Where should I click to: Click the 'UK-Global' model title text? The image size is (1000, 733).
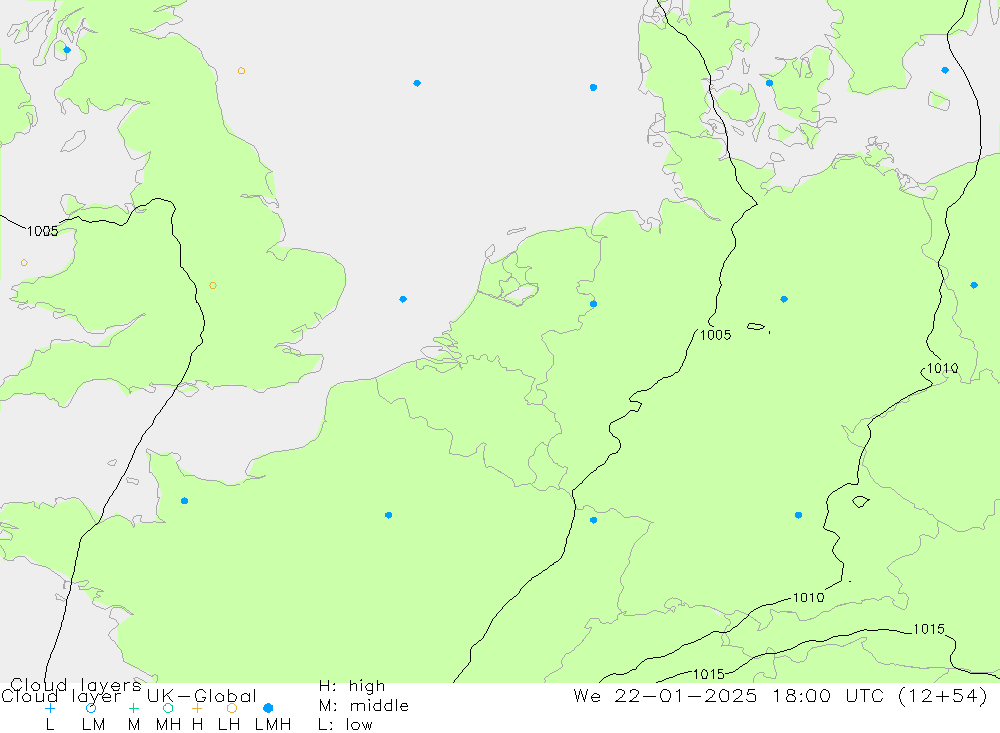(x=202, y=696)
